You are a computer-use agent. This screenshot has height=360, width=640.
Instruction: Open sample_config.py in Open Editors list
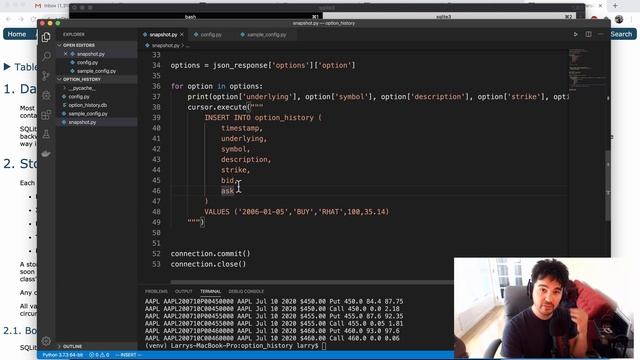point(96,71)
